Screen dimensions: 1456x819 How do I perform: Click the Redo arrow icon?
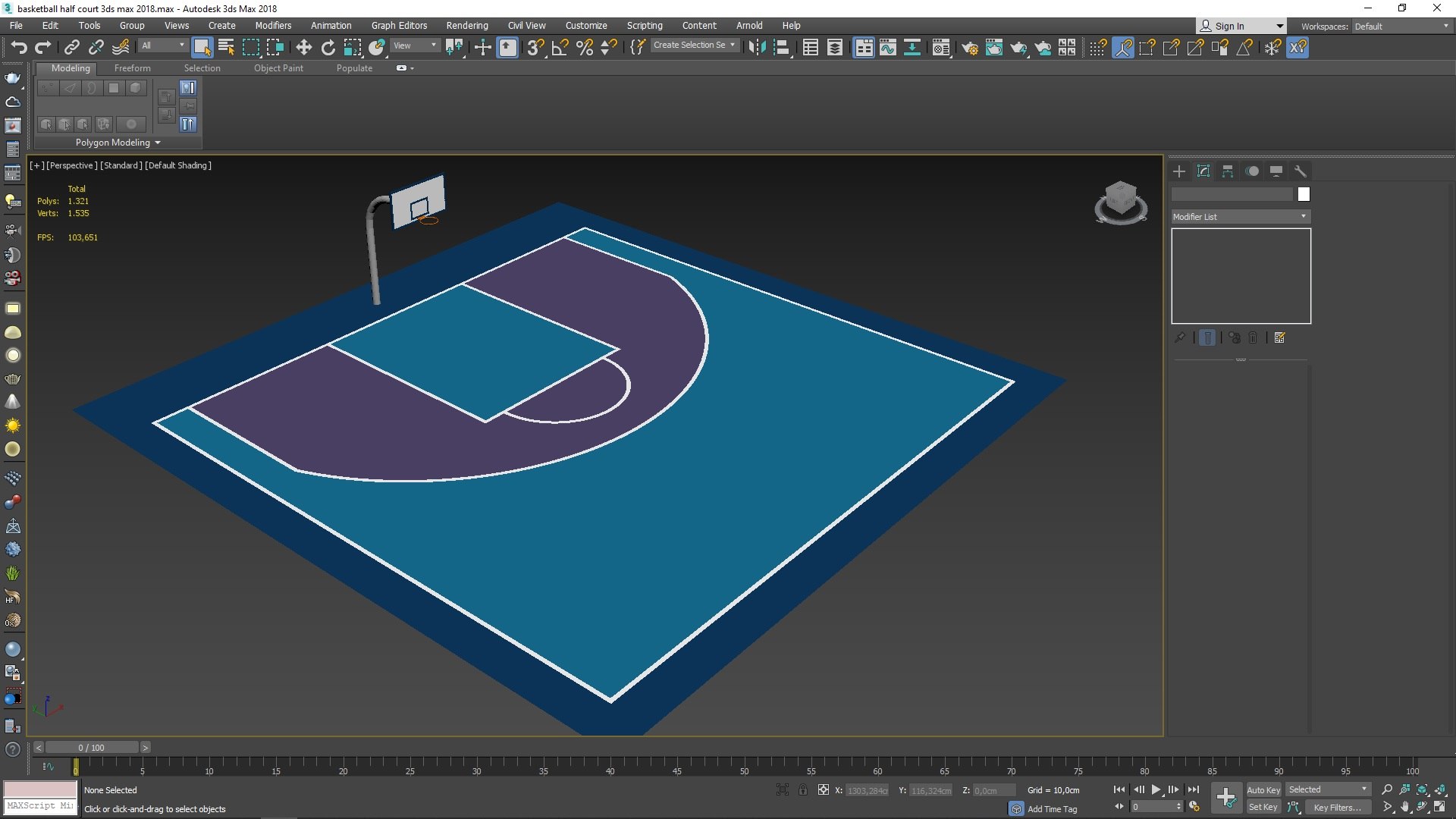pos(43,48)
